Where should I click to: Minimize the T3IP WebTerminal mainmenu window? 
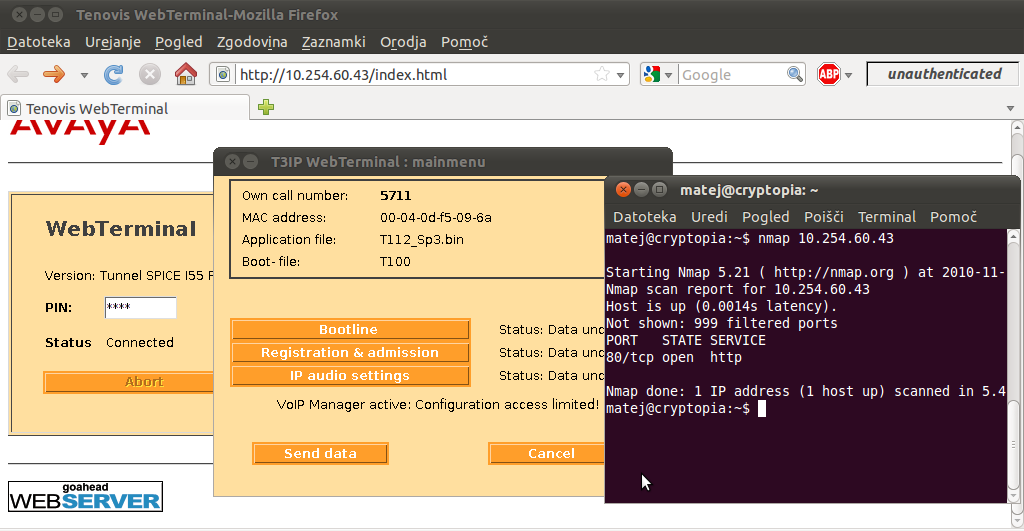click(250, 161)
